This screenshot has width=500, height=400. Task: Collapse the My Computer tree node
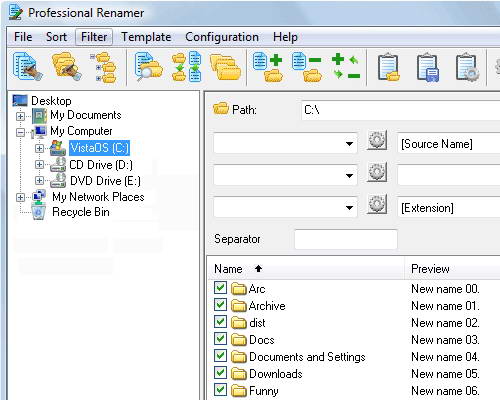coord(20,132)
